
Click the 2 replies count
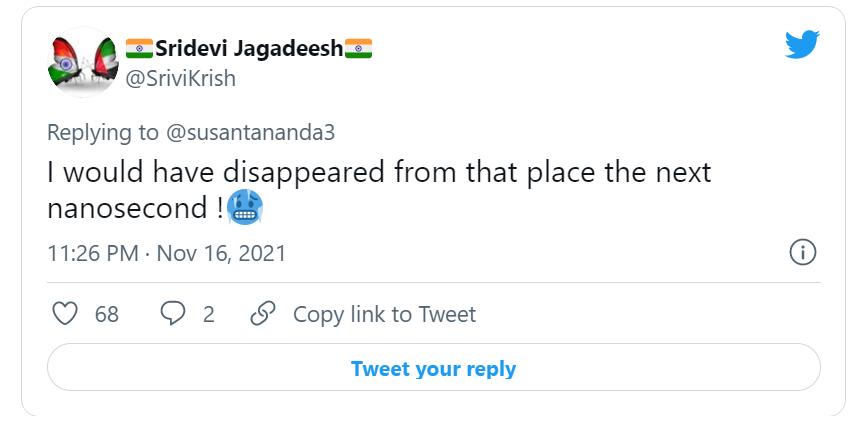pos(208,314)
